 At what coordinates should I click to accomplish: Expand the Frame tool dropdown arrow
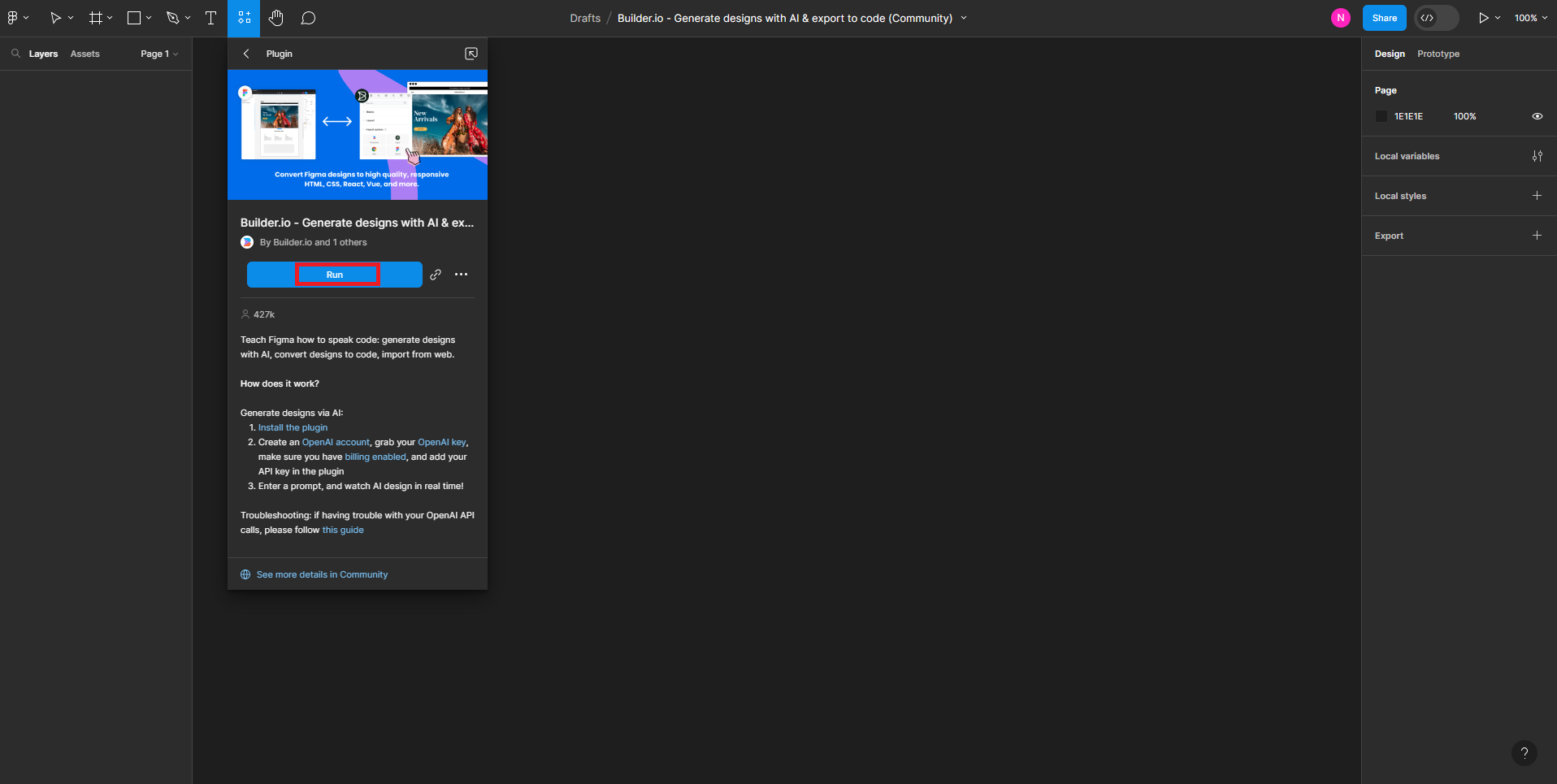[x=110, y=18]
